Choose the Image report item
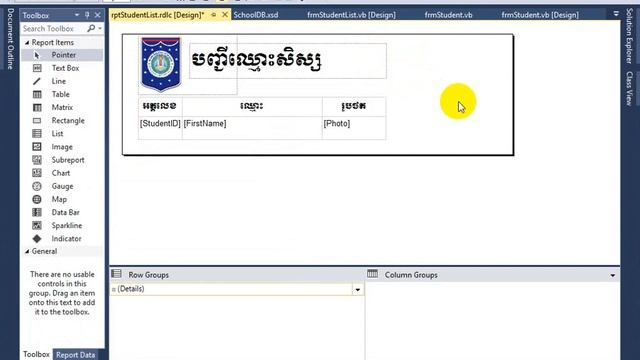The width and height of the screenshot is (640, 360). pyautogui.click(x=62, y=147)
